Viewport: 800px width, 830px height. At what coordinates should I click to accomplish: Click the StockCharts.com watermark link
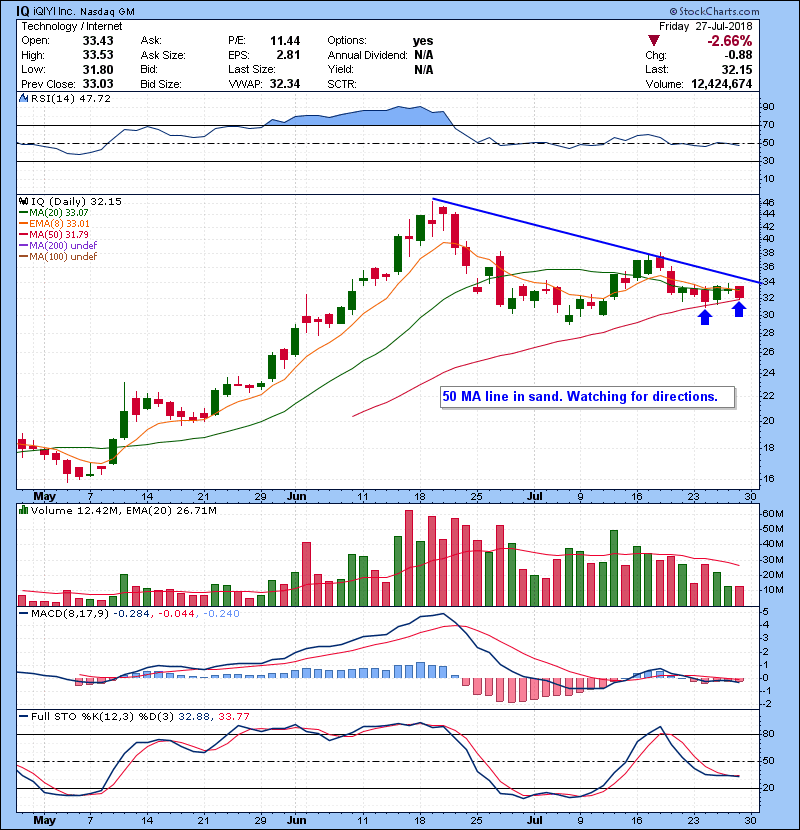(x=714, y=11)
